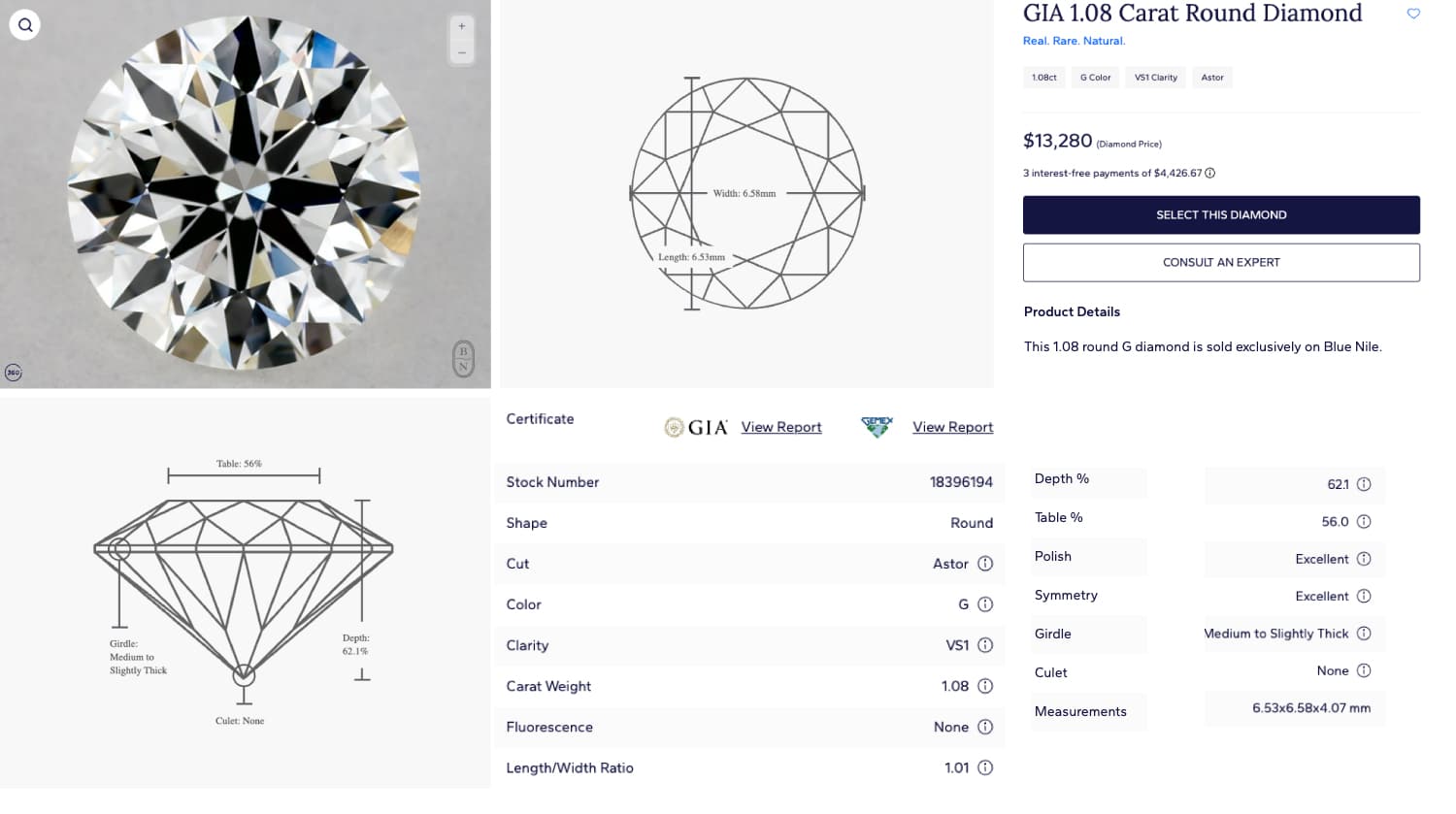Click the Blue Nile badge on the photo
Viewport: 1456px width, 814px height.
pos(463,359)
